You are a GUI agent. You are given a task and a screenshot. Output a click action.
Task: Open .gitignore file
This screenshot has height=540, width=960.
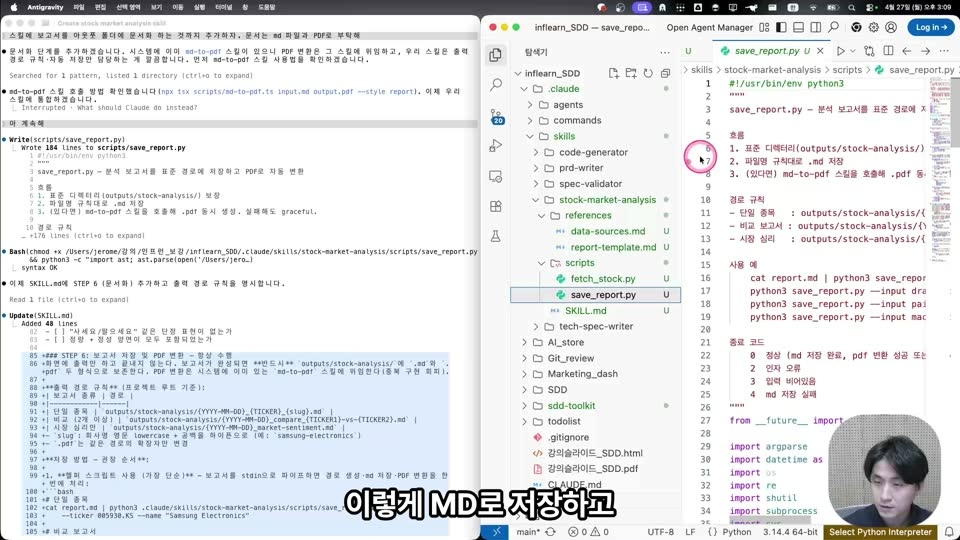pyautogui.click(x=568, y=437)
